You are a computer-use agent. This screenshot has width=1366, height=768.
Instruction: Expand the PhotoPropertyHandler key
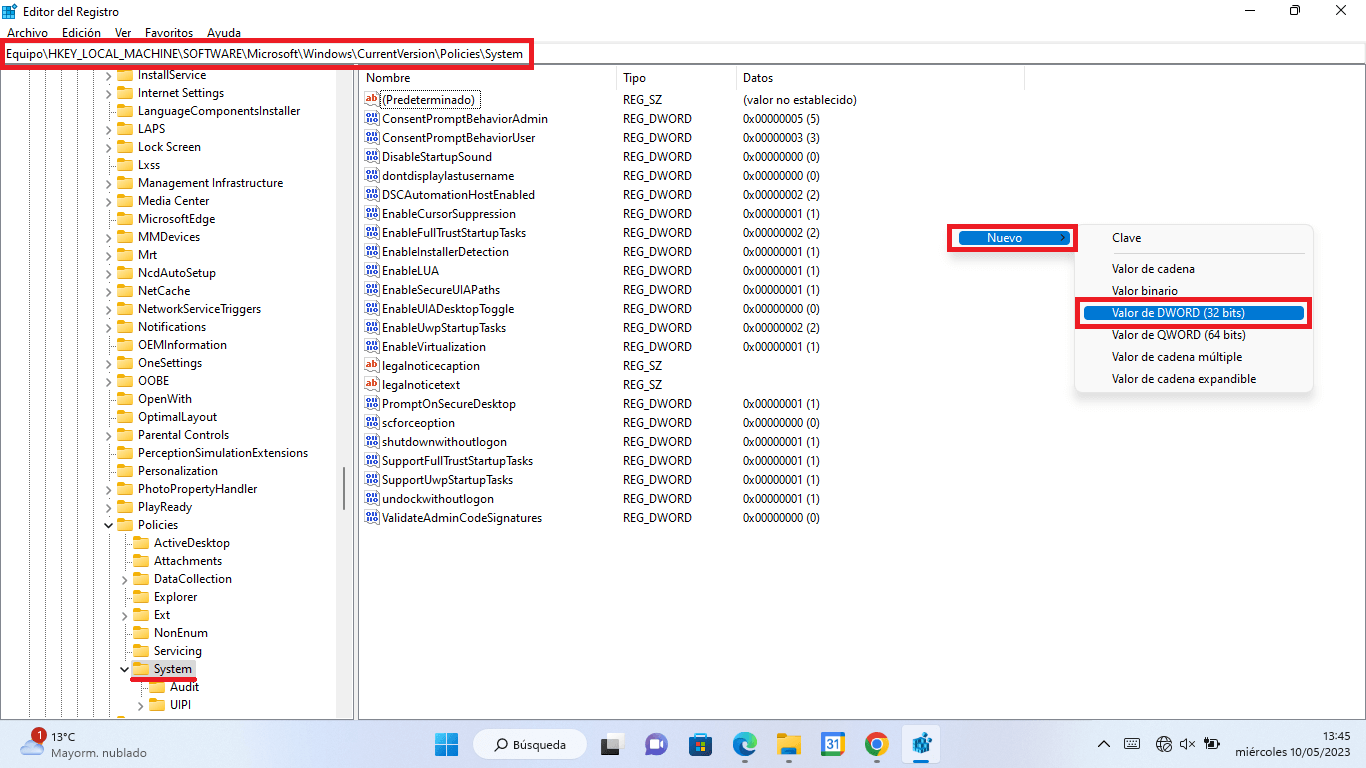[108, 489]
